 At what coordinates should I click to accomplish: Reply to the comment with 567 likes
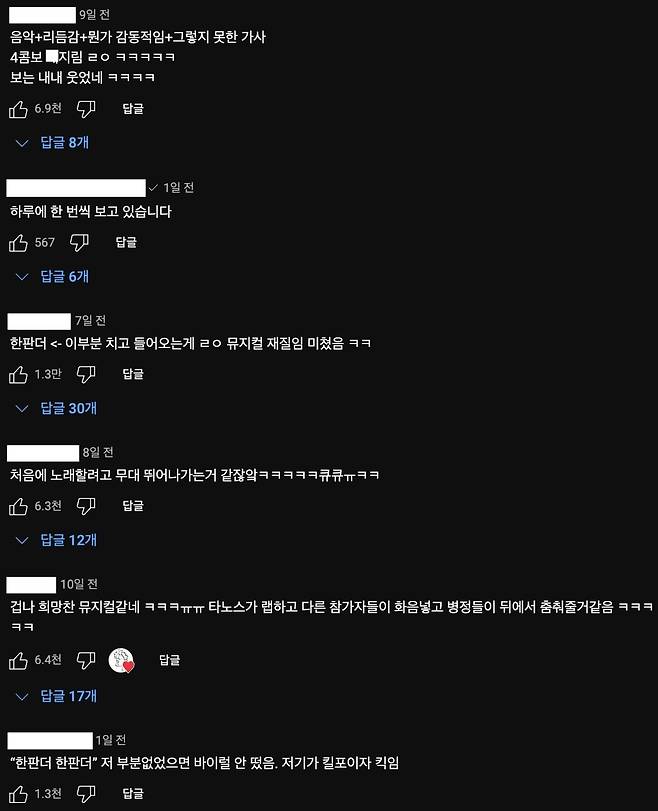(x=126, y=242)
